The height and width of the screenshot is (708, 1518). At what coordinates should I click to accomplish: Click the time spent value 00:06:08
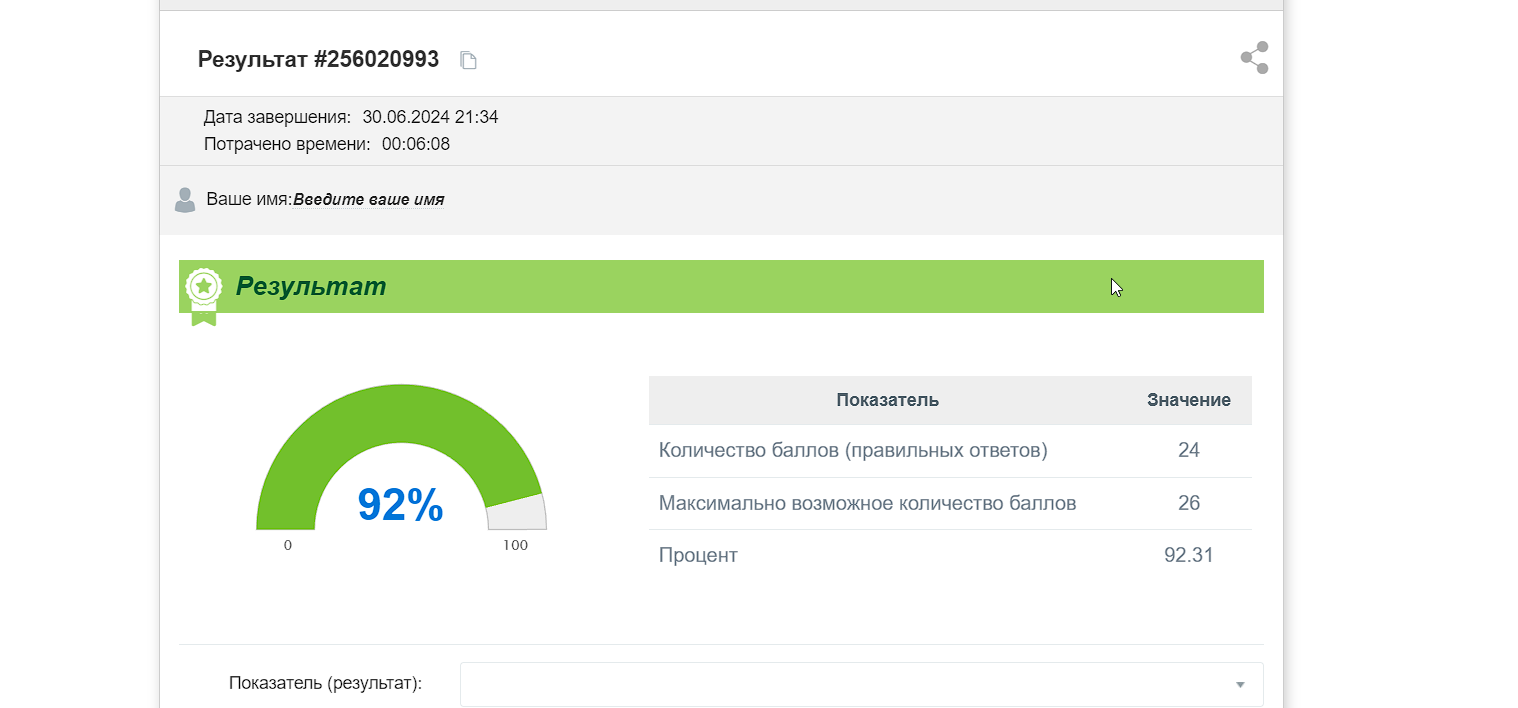(x=416, y=144)
